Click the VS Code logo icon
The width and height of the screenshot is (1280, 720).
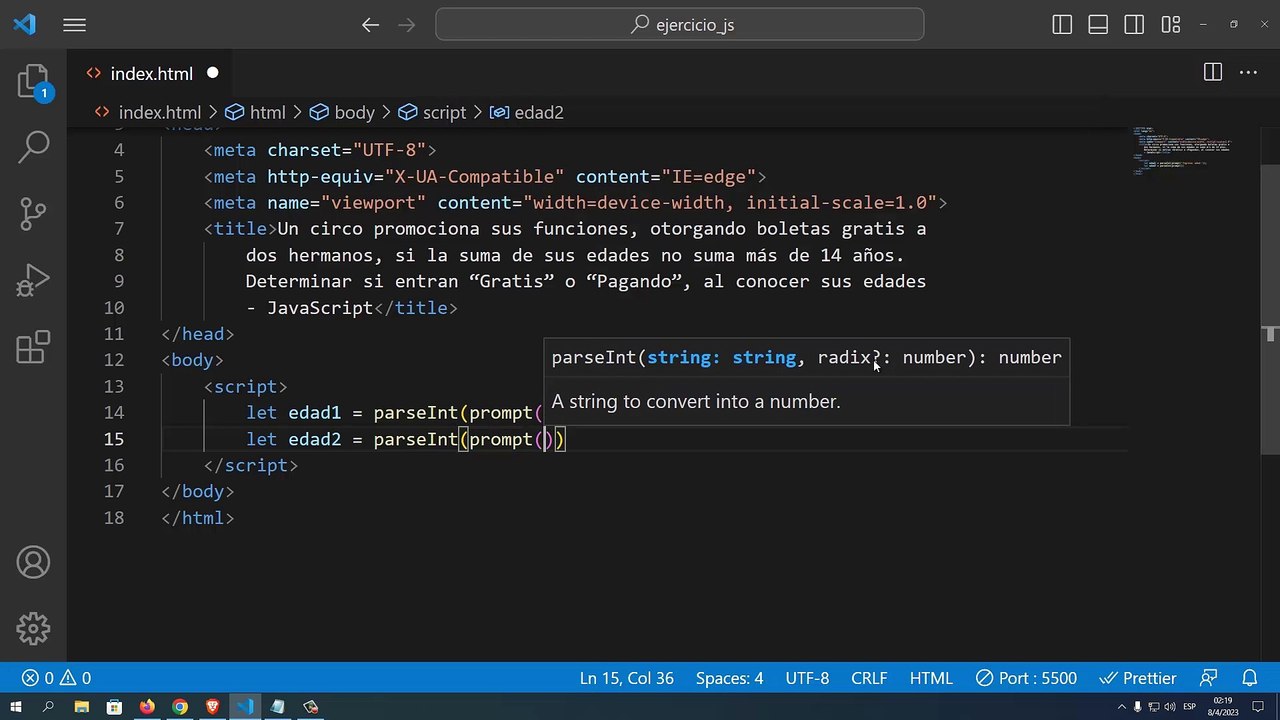tap(24, 25)
